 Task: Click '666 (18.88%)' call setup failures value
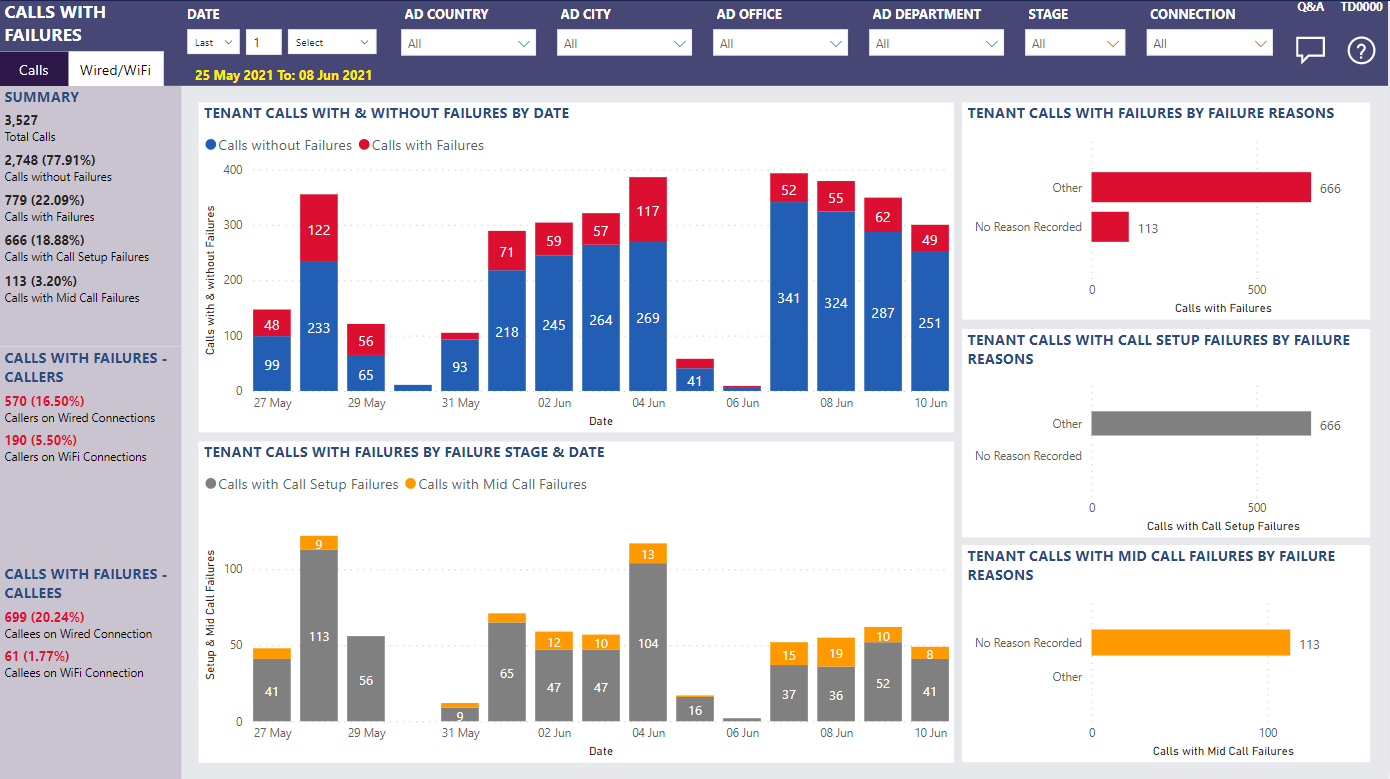pos(44,240)
